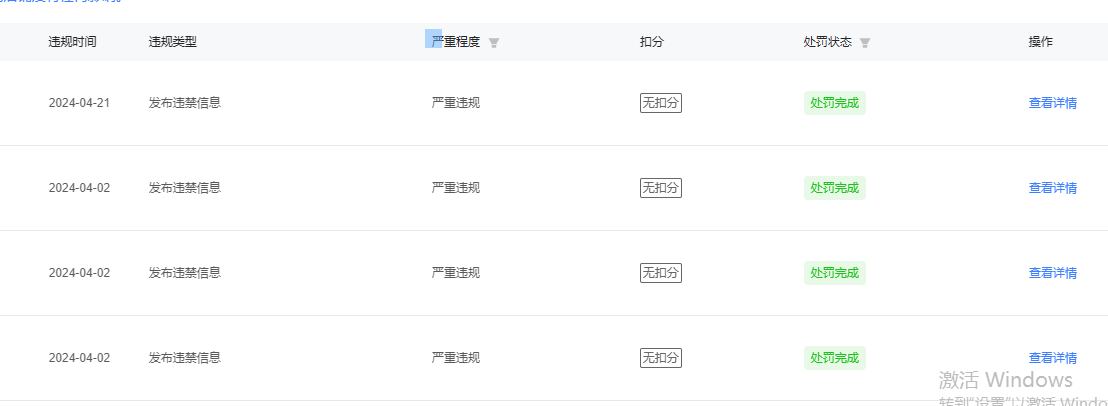Screen dimensions: 1108x406
Task: Click the 无扣分 tag in the 2024-04-21 row
Action: coord(660,103)
